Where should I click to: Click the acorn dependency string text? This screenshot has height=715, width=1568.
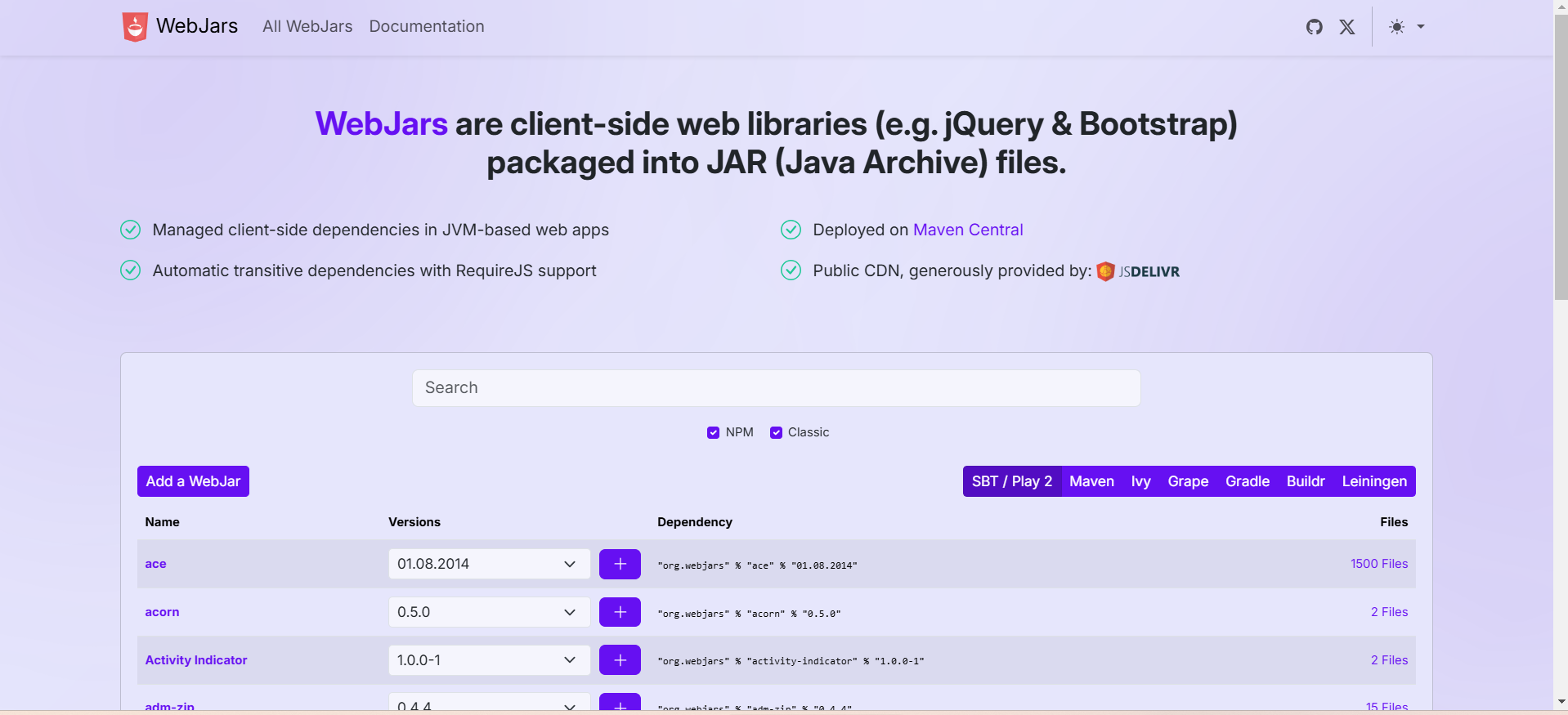749,614
